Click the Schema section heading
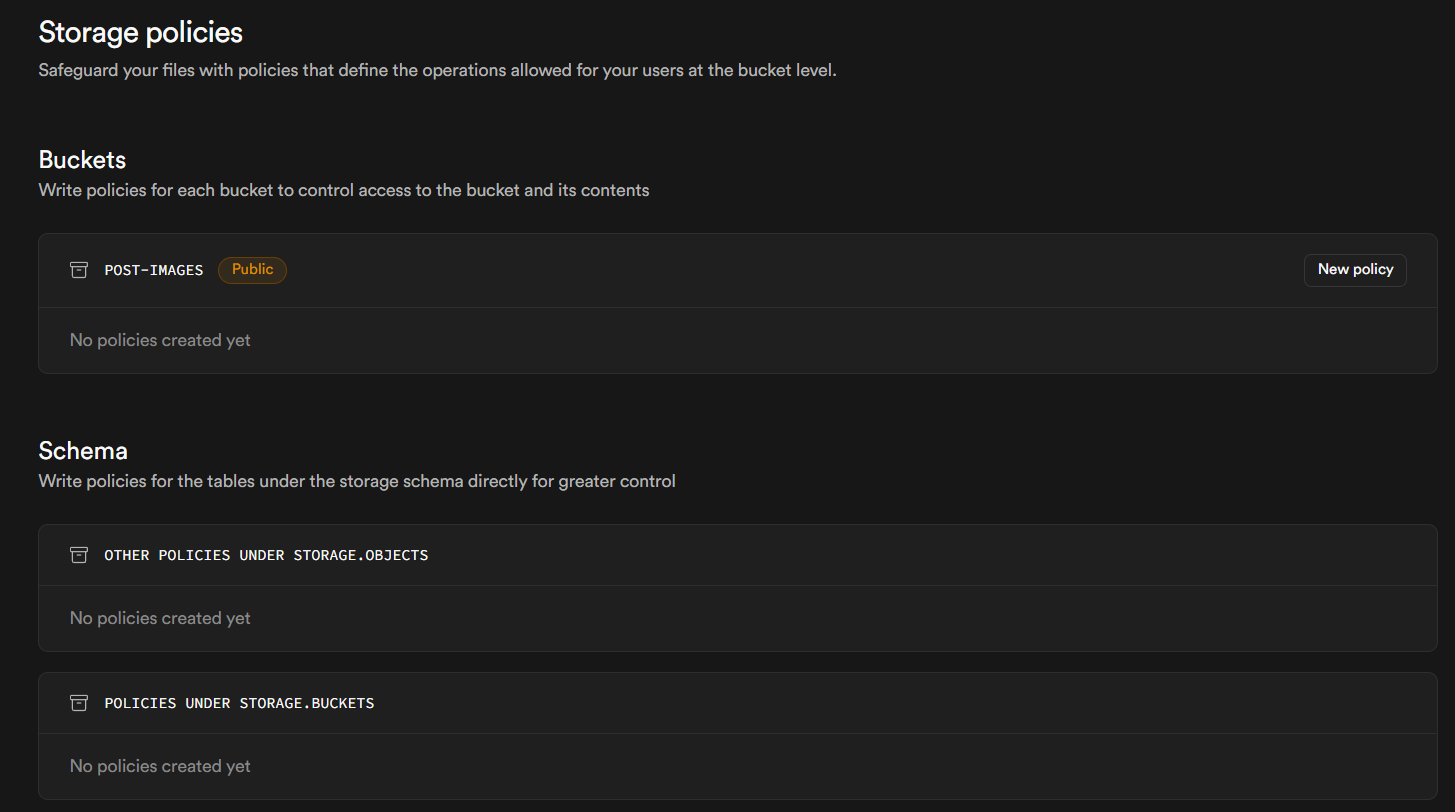 (x=83, y=451)
